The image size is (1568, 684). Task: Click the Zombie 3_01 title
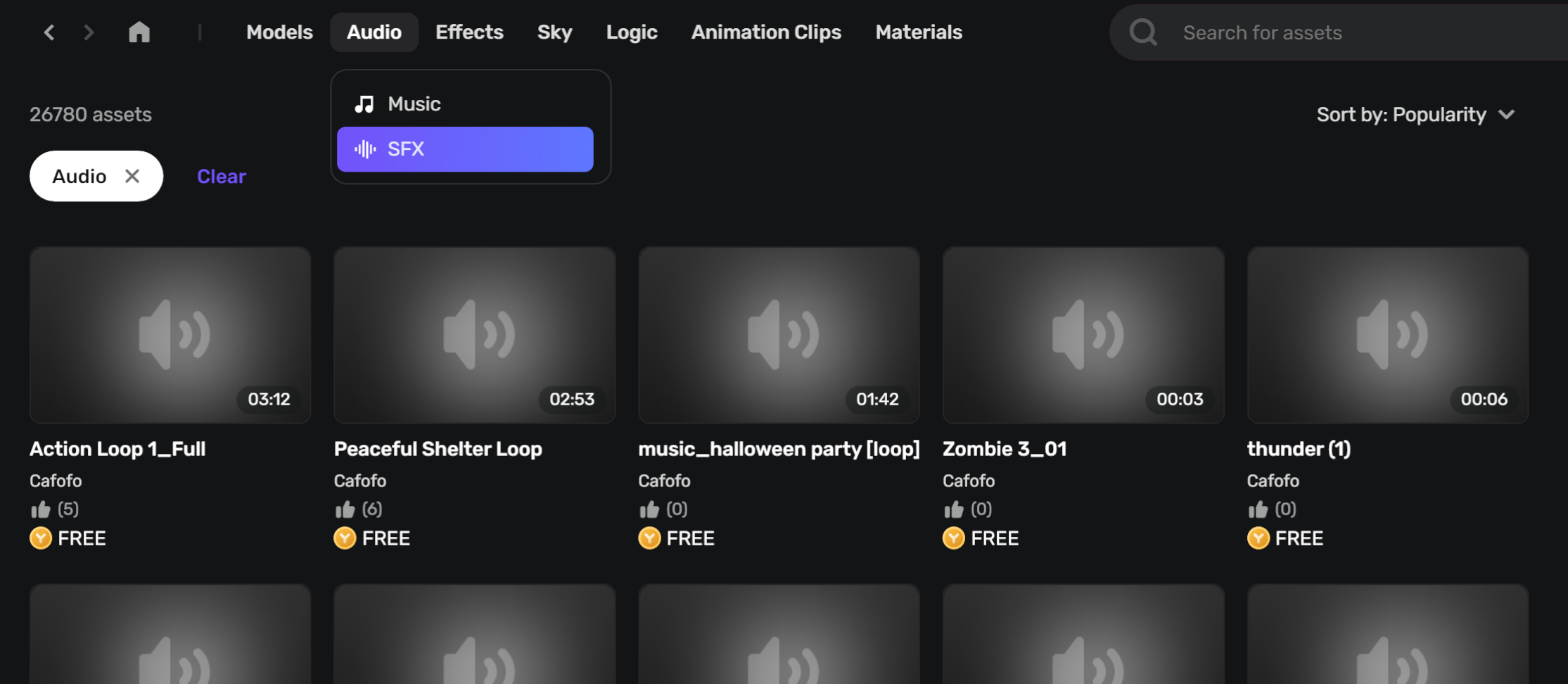click(1005, 449)
